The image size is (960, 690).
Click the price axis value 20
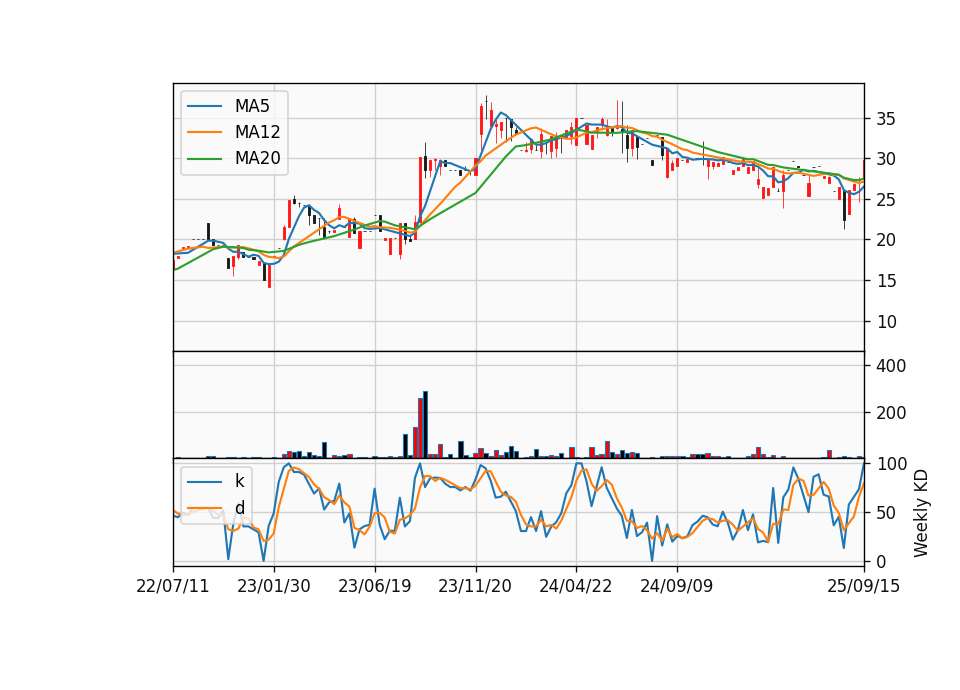coord(885,240)
